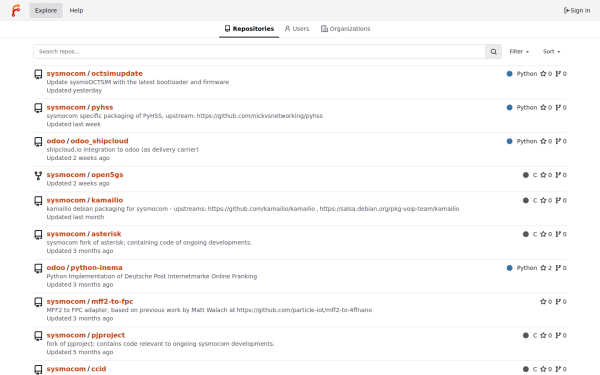
Task: Click star icon in octsimupdate row
Action: coord(543,74)
